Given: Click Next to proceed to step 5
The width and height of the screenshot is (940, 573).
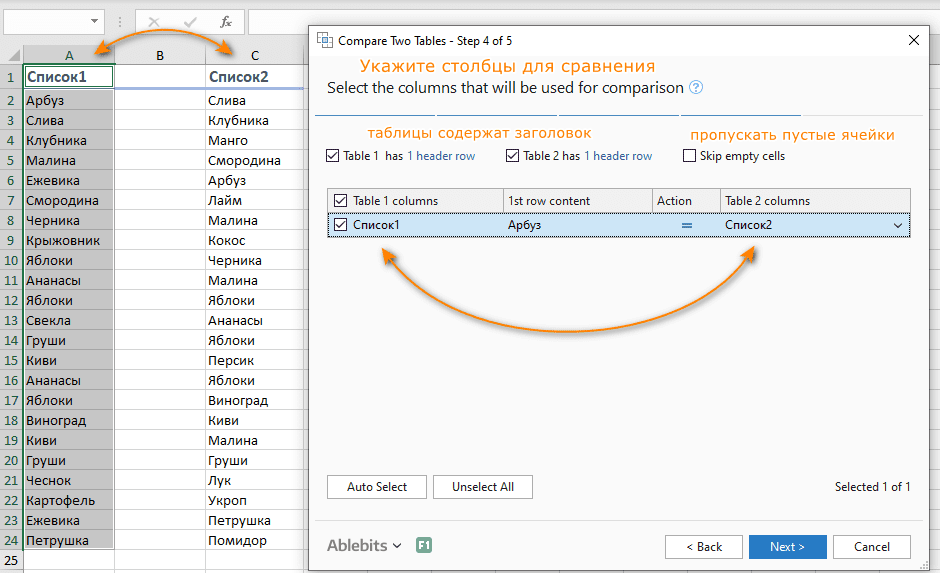Looking at the screenshot, I should tap(787, 547).
